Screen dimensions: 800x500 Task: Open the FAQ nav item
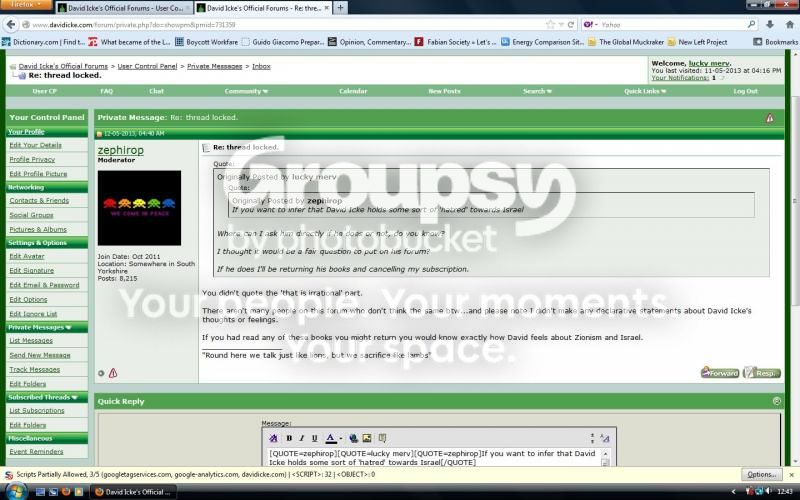click(107, 91)
